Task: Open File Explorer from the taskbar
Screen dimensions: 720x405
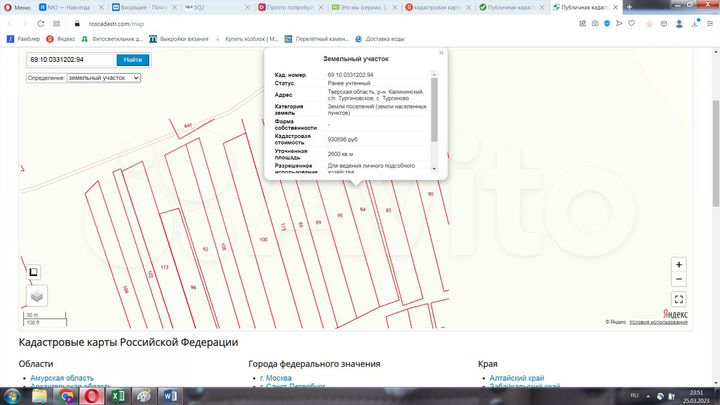Action: (39, 396)
